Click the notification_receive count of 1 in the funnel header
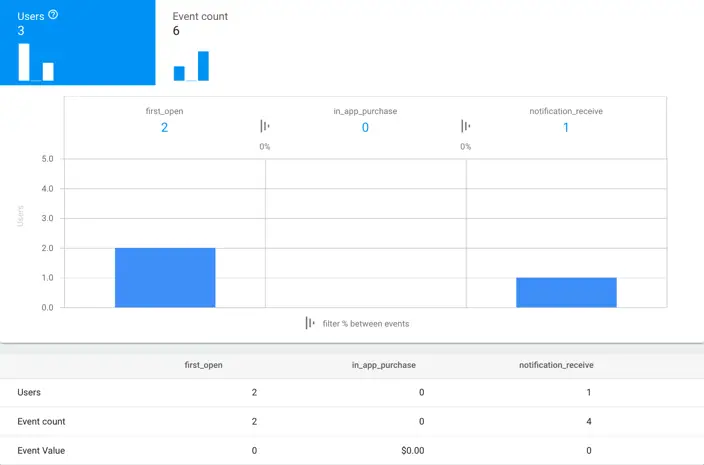 click(x=566, y=128)
